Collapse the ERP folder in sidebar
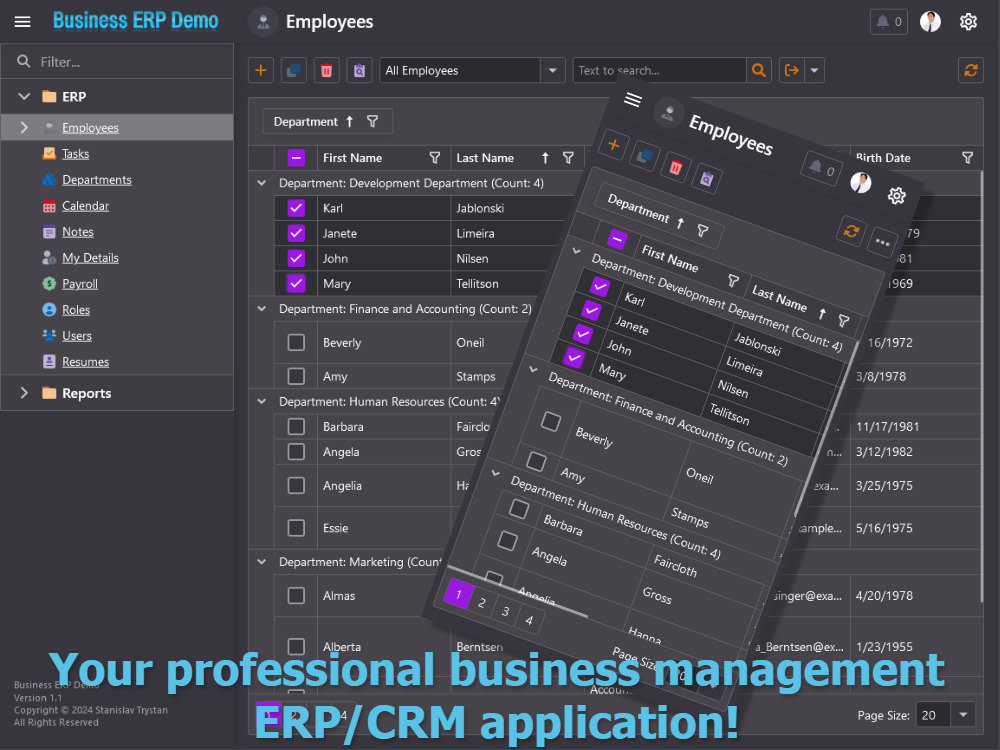This screenshot has width=1000, height=750. [x=24, y=96]
